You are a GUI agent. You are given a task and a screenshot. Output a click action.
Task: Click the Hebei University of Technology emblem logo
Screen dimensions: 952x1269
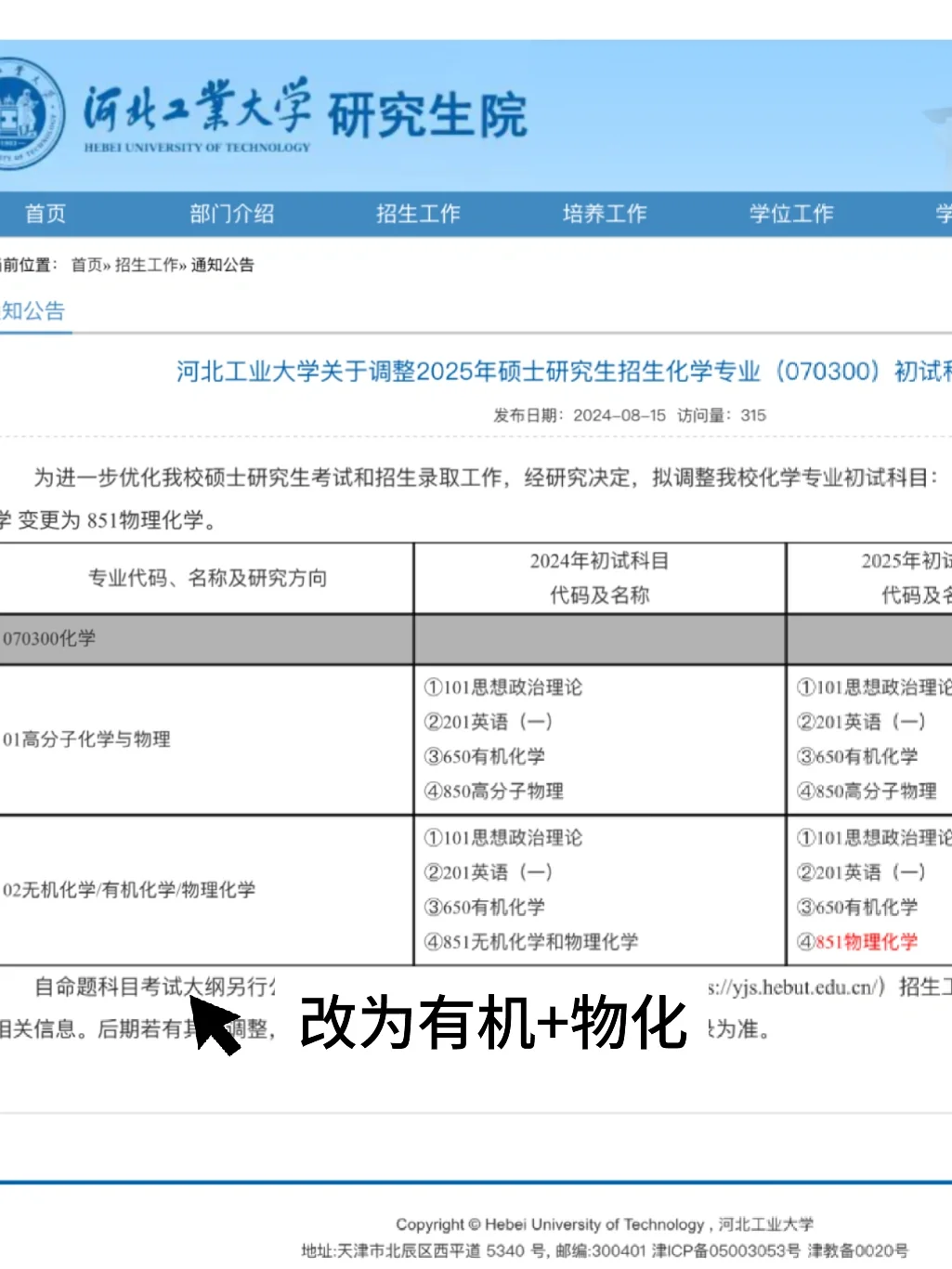pos(30,113)
